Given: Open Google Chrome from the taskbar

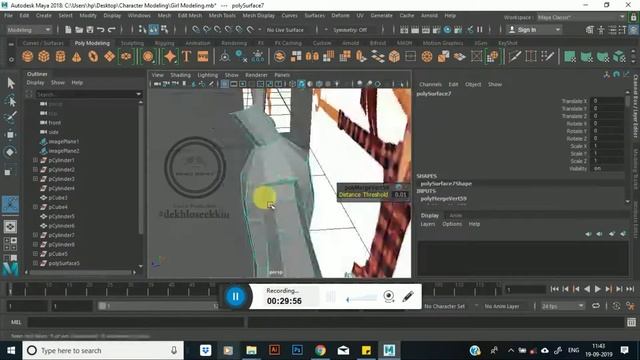Looking at the screenshot, I should [x=320, y=350].
